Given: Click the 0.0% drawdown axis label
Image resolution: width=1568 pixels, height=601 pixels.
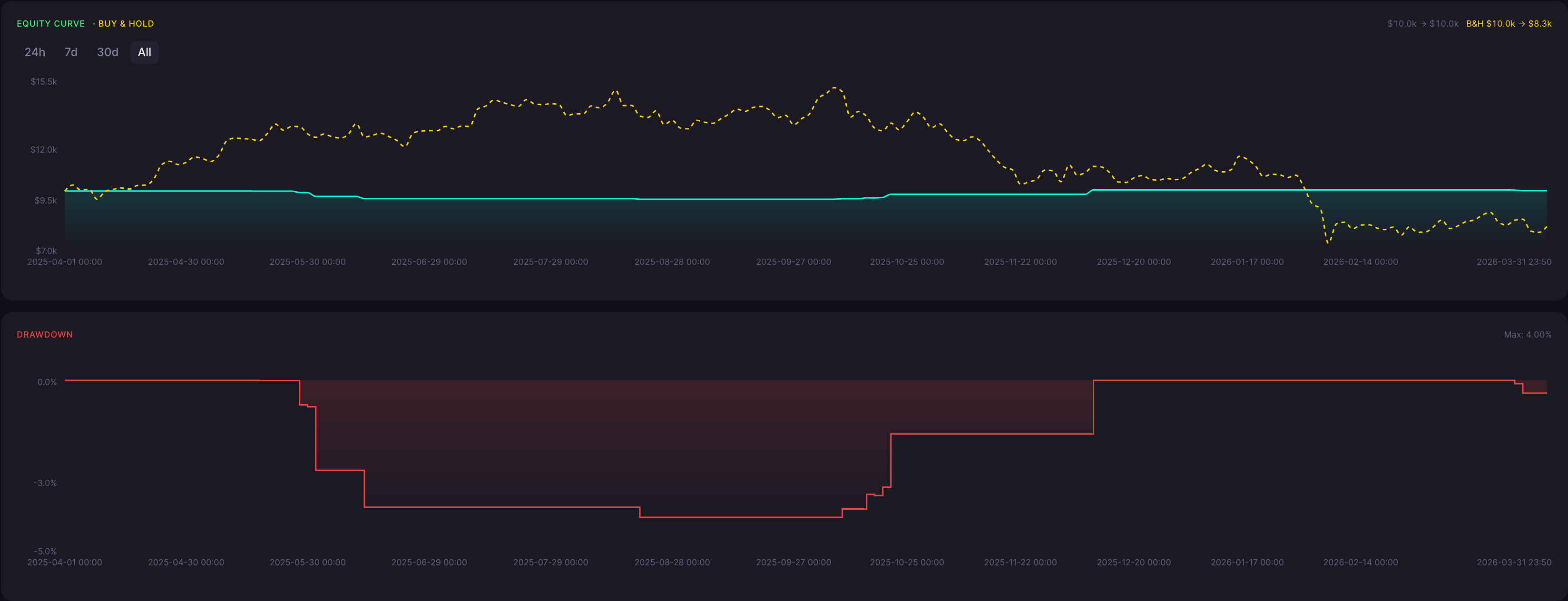Looking at the screenshot, I should (47, 382).
